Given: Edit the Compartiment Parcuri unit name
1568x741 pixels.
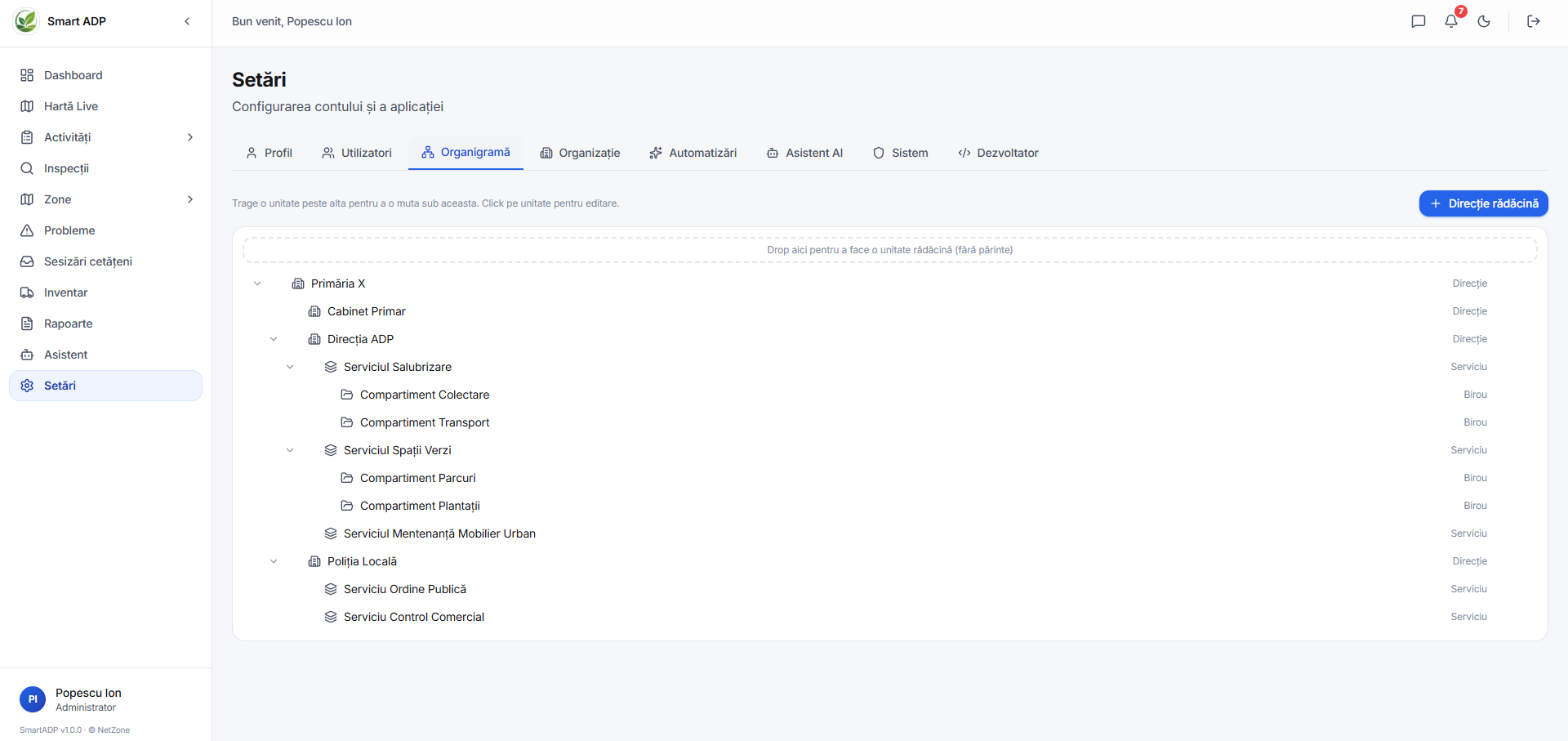Looking at the screenshot, I should [x=418, y=478].
